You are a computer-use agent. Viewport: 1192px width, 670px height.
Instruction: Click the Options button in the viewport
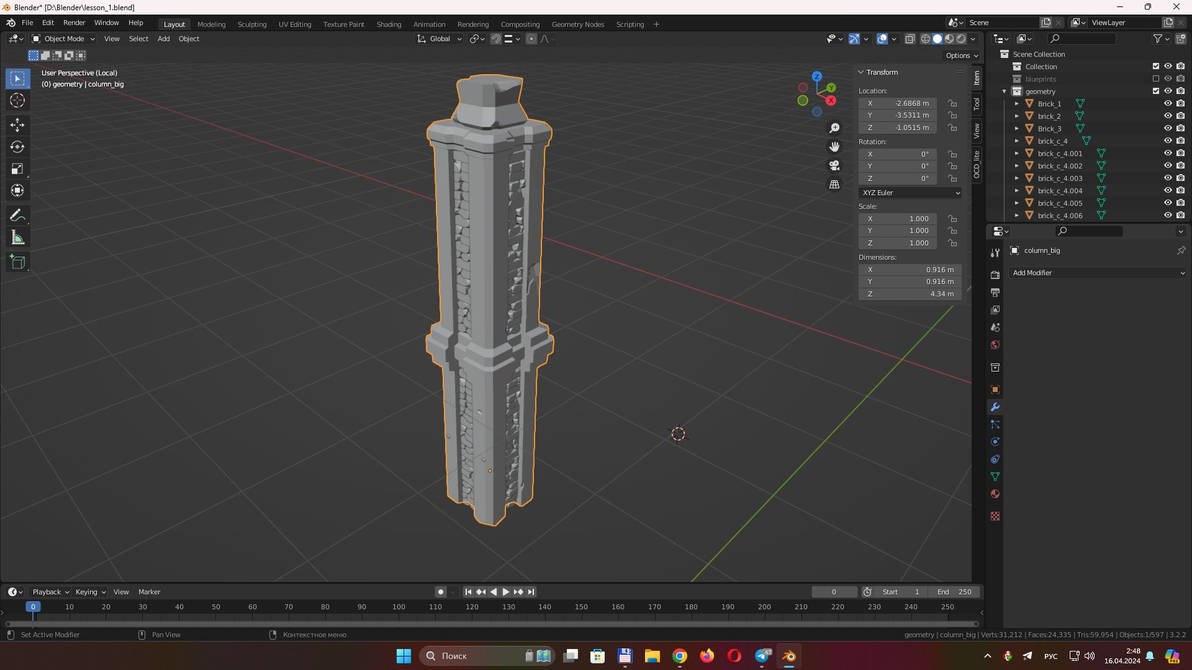pos(962,56)
